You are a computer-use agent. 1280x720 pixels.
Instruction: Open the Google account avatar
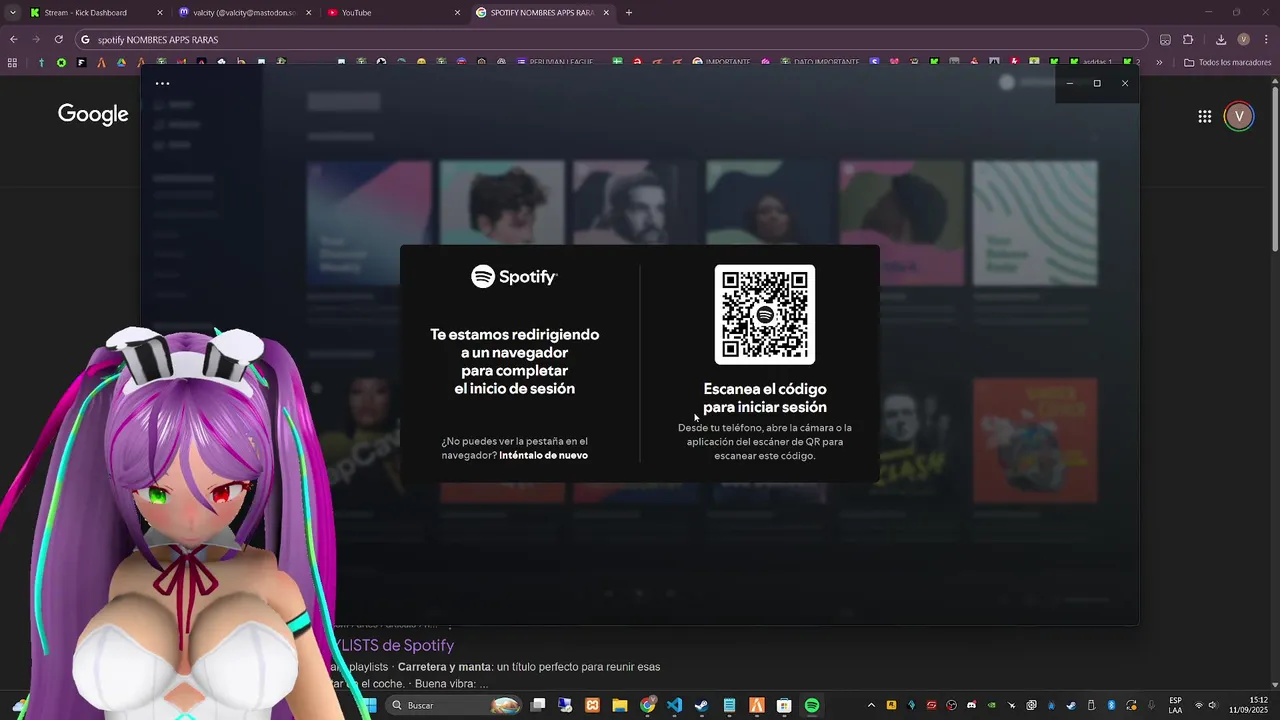(x=1239, y=117)
